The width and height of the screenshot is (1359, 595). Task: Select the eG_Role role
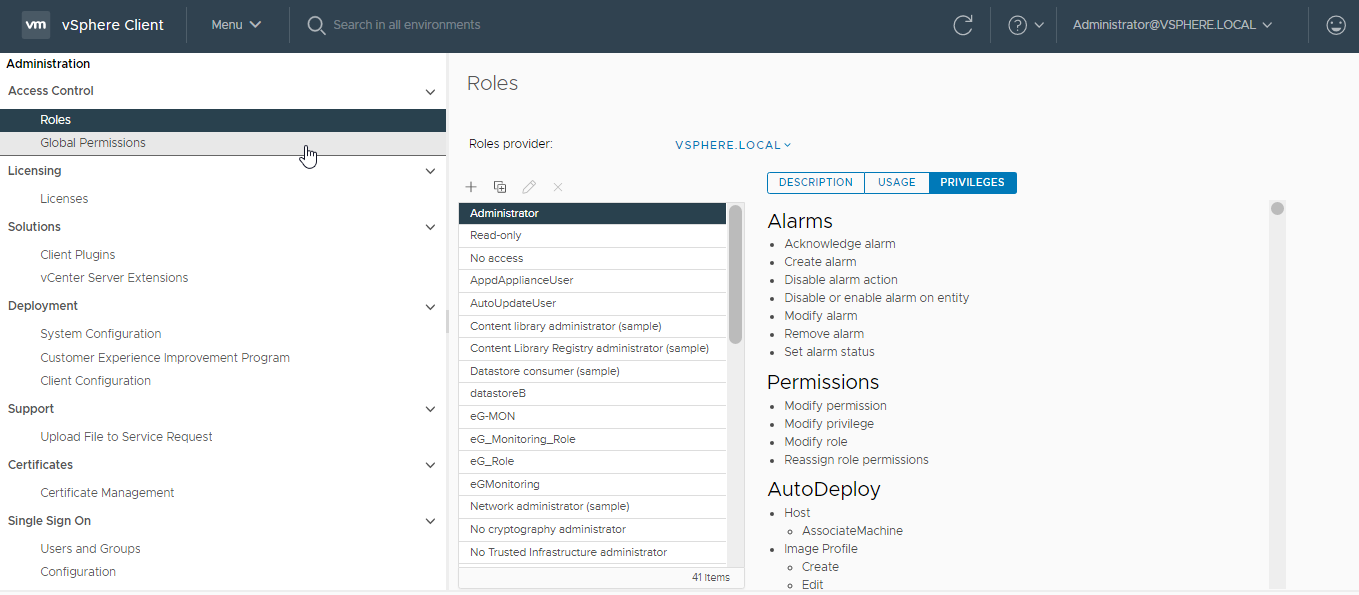pos(592,462)
